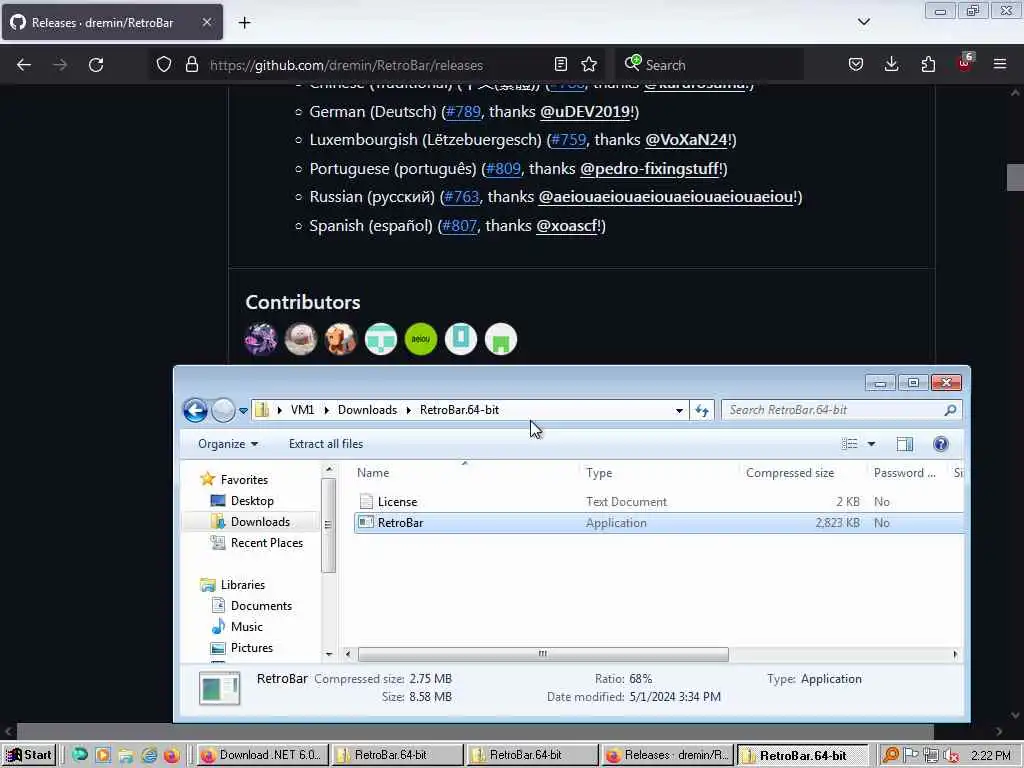Screen dimensions: 1024x768
Task: Open Pictures library in navigation pane
Action: pos(251,648)
